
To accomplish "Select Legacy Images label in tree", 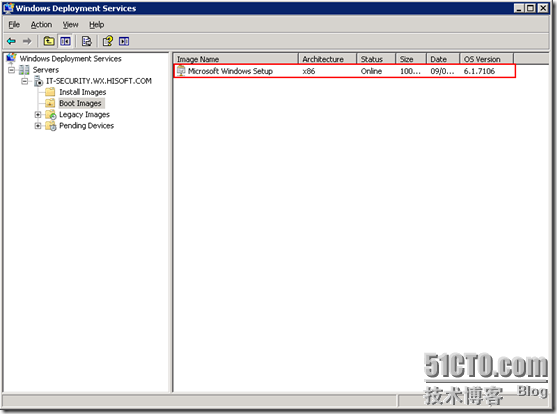I will [x=84, y=114].
